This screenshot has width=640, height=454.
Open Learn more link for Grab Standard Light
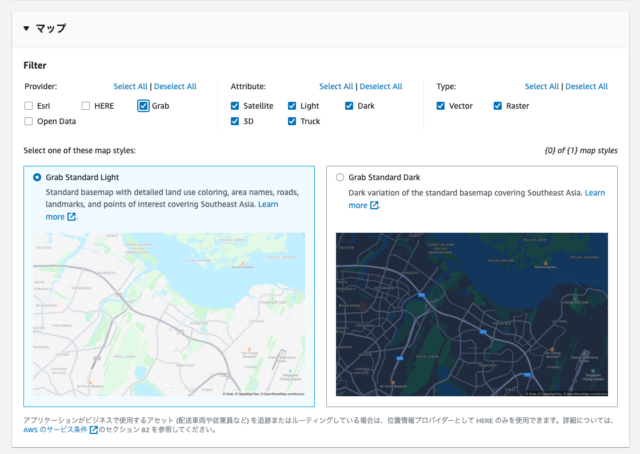(268, 204)
